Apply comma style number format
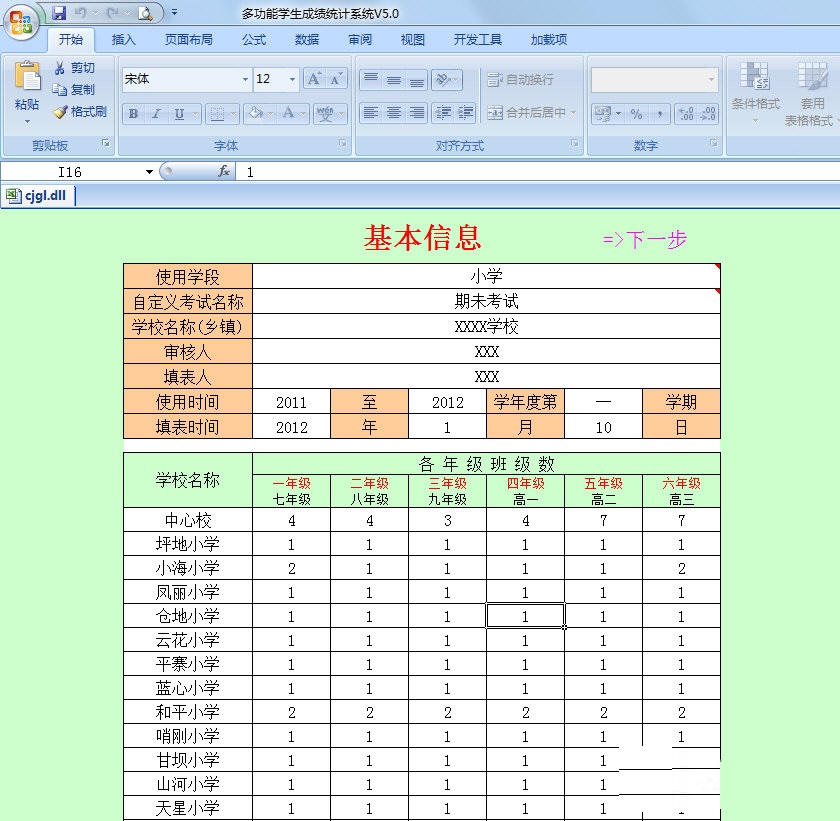Screen dimensions: 840x821 [x=659, y=114]
